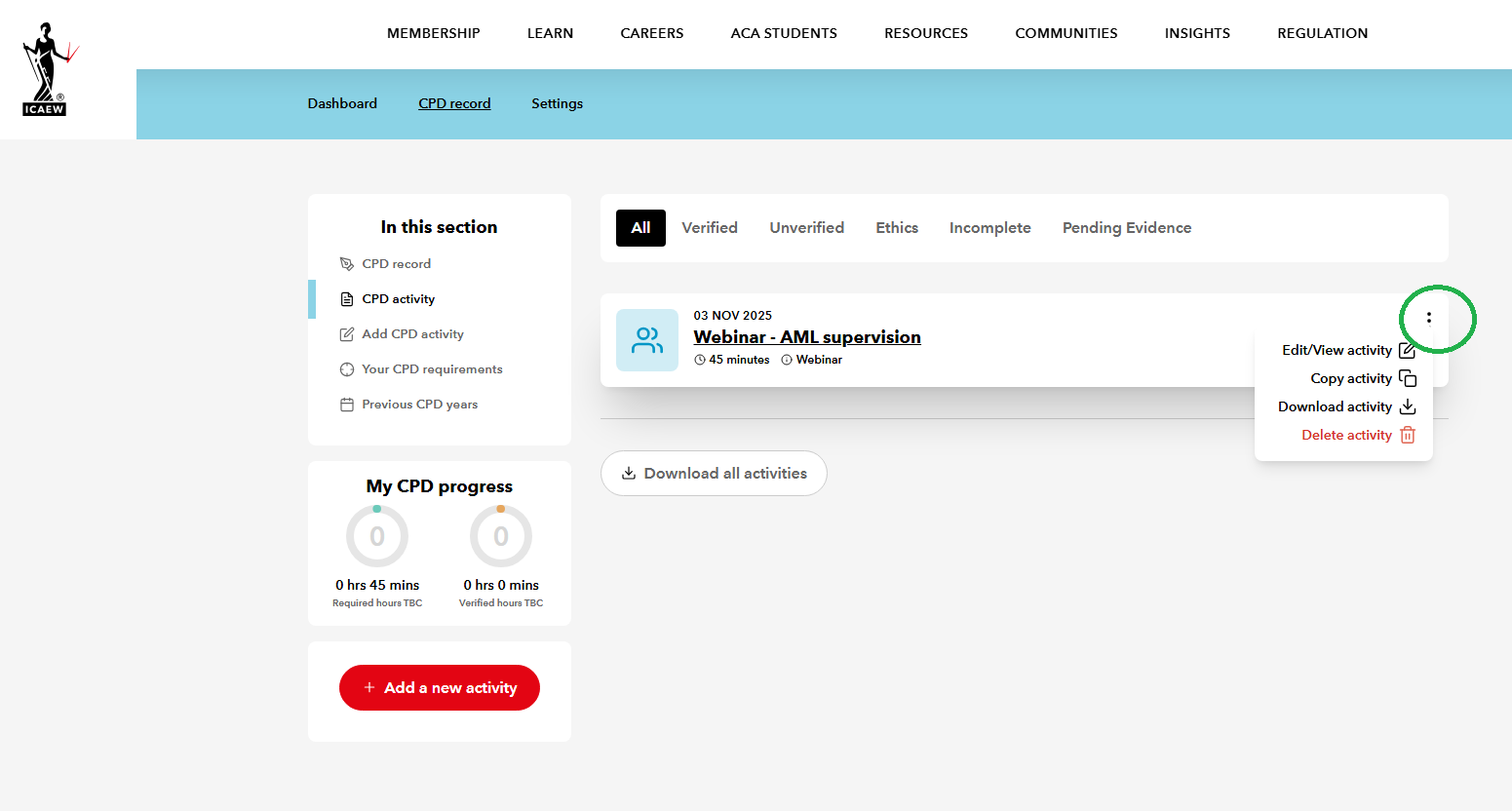This screenshot has height=811, width=1512.
Task: Click the Copy activity icon
Action: [x=1407, y=378]
